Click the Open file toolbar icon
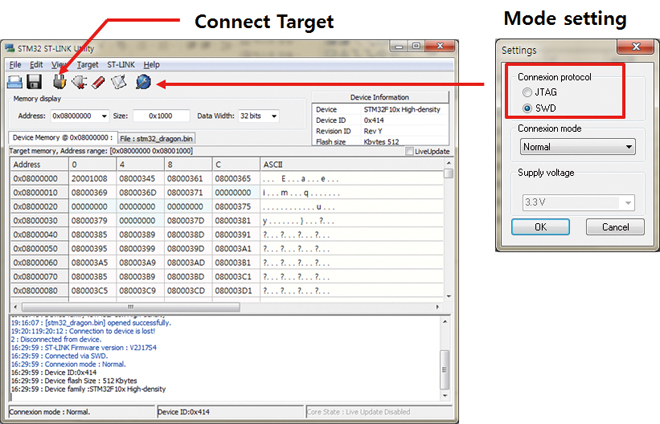The width and height of the screenshot is (660, 424). (x=15, y=82)
